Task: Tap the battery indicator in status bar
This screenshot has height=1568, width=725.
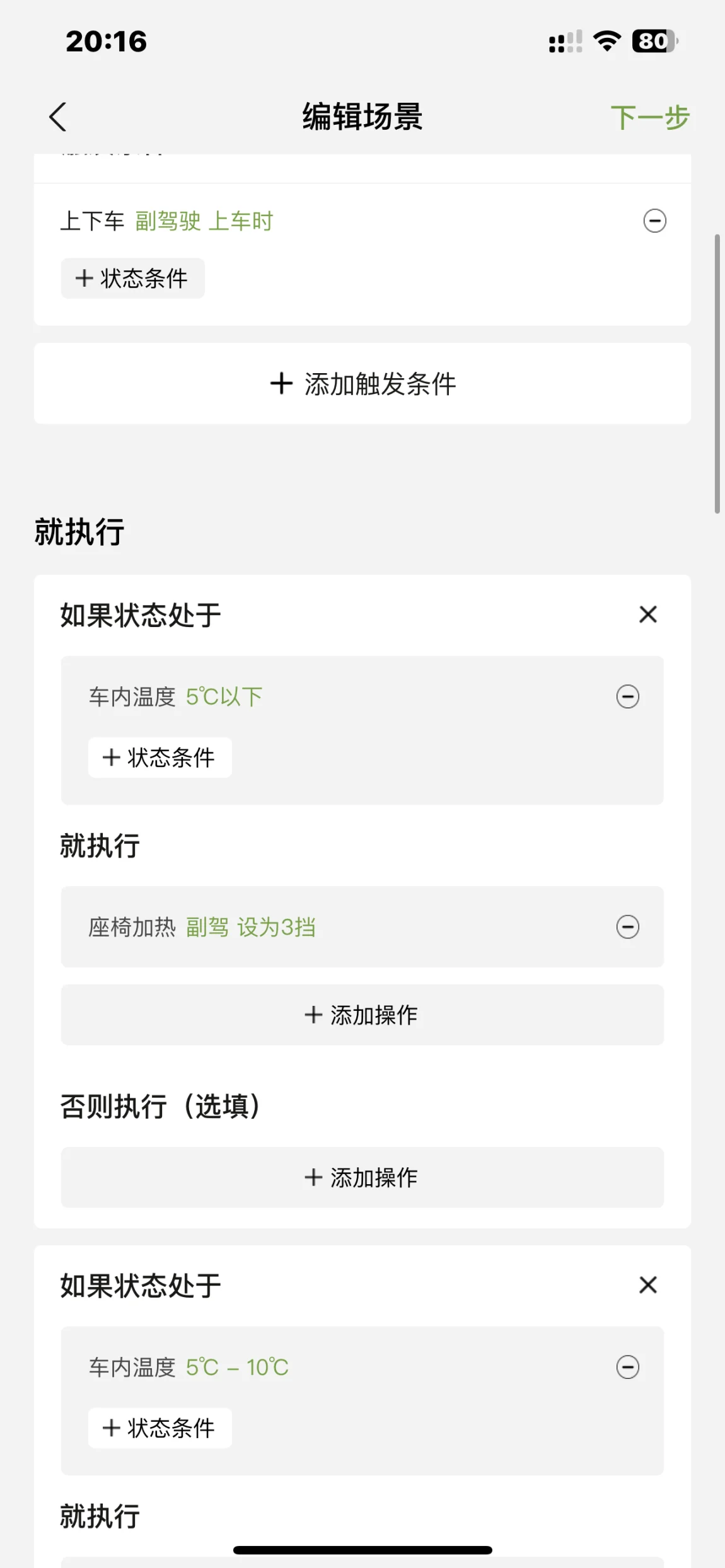Action: [x=654, y=42]
